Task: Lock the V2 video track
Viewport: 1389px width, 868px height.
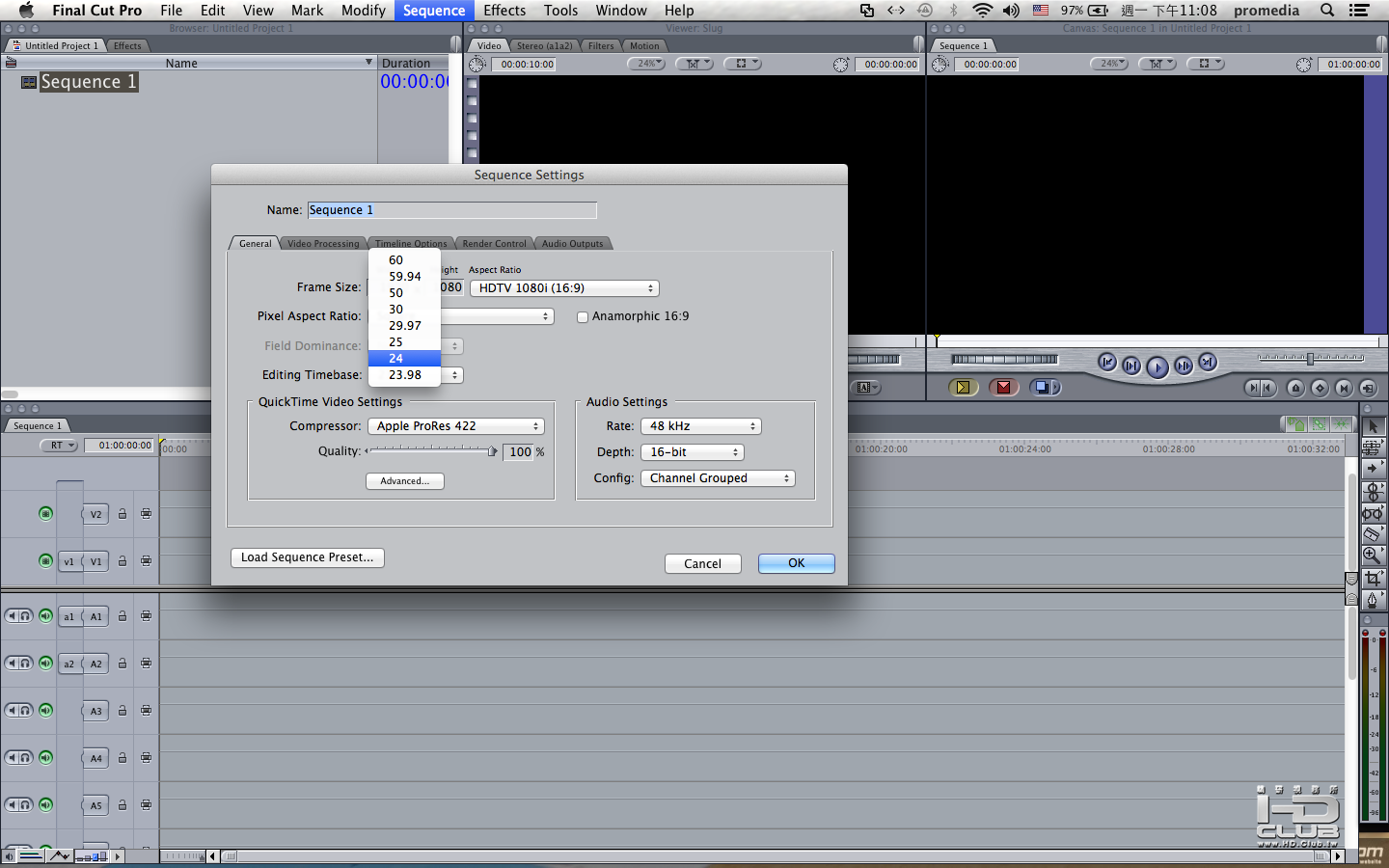Action: point(123,514)
